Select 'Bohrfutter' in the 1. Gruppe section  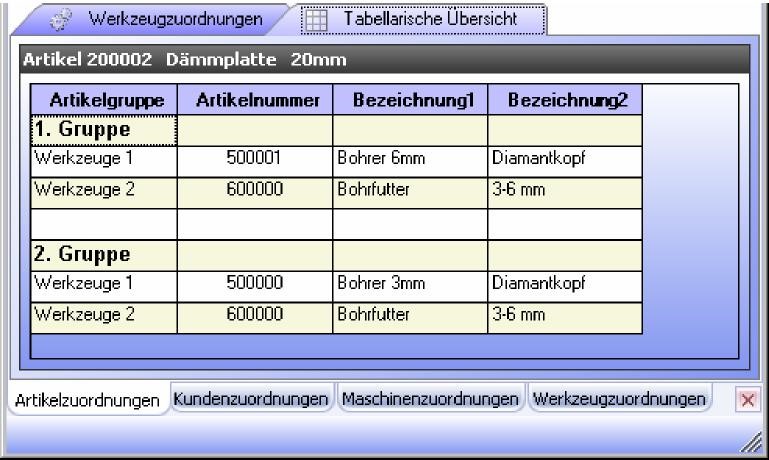(410, 193)
